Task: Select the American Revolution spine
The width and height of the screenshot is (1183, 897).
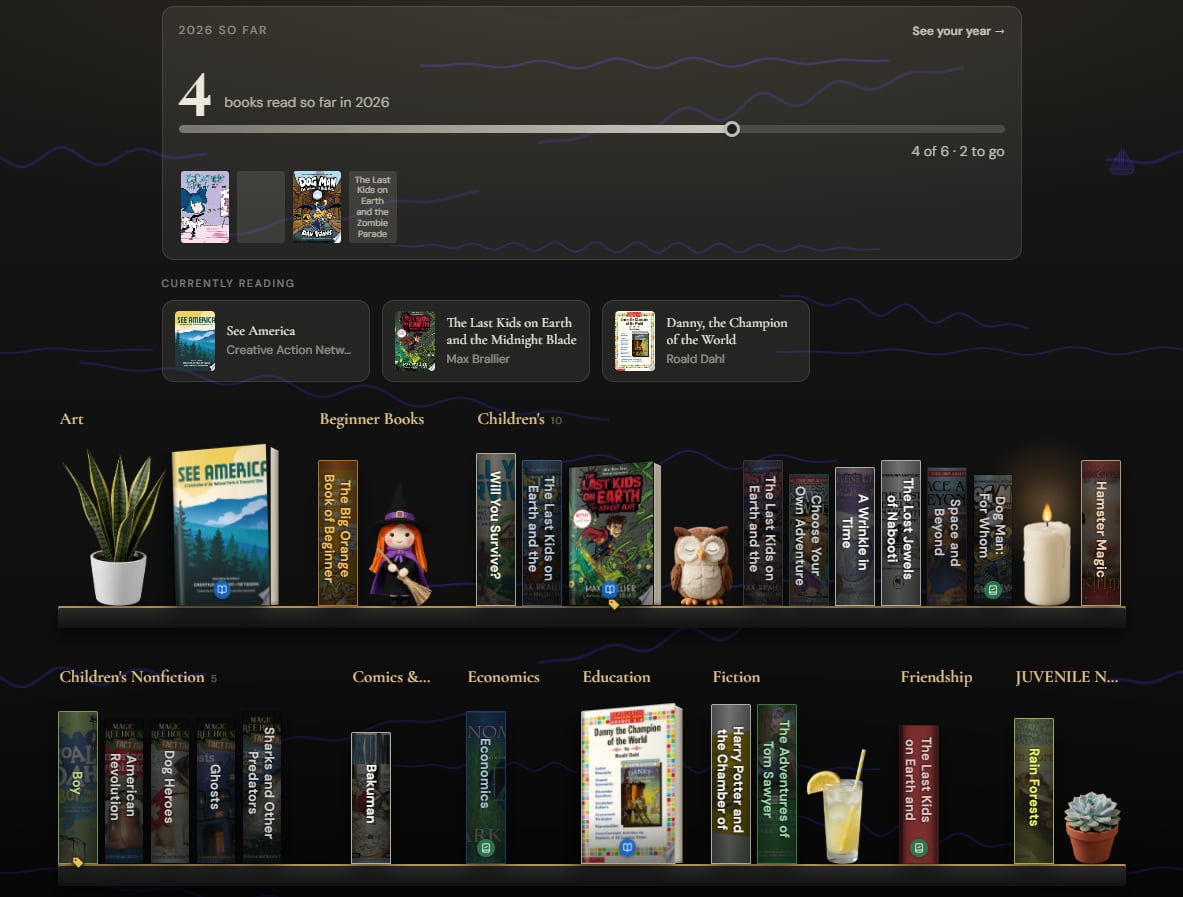Action: (x=124, y=791)
